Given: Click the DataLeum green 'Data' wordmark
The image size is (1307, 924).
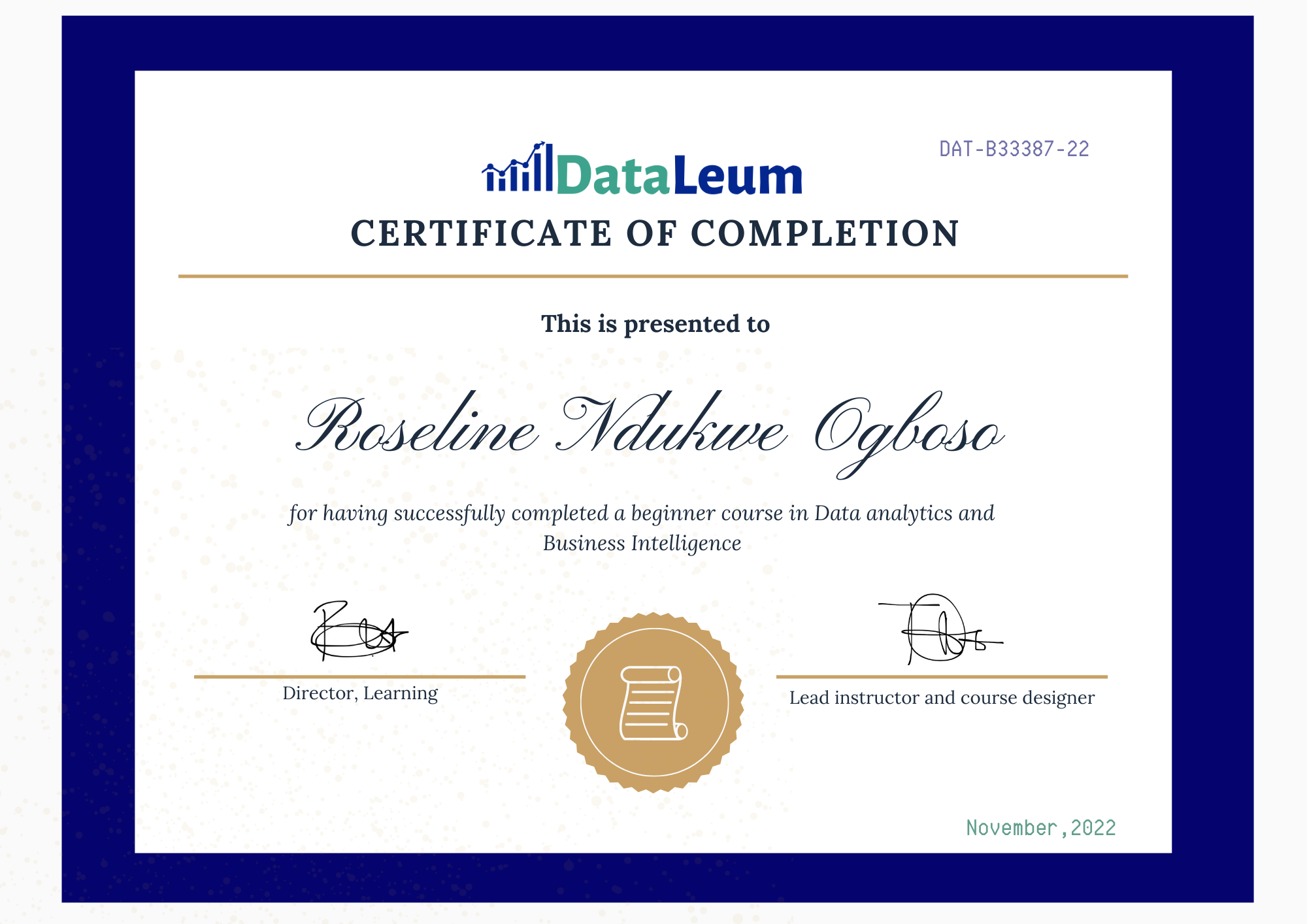Looking at the screenshot, I should tap(613, 176).
